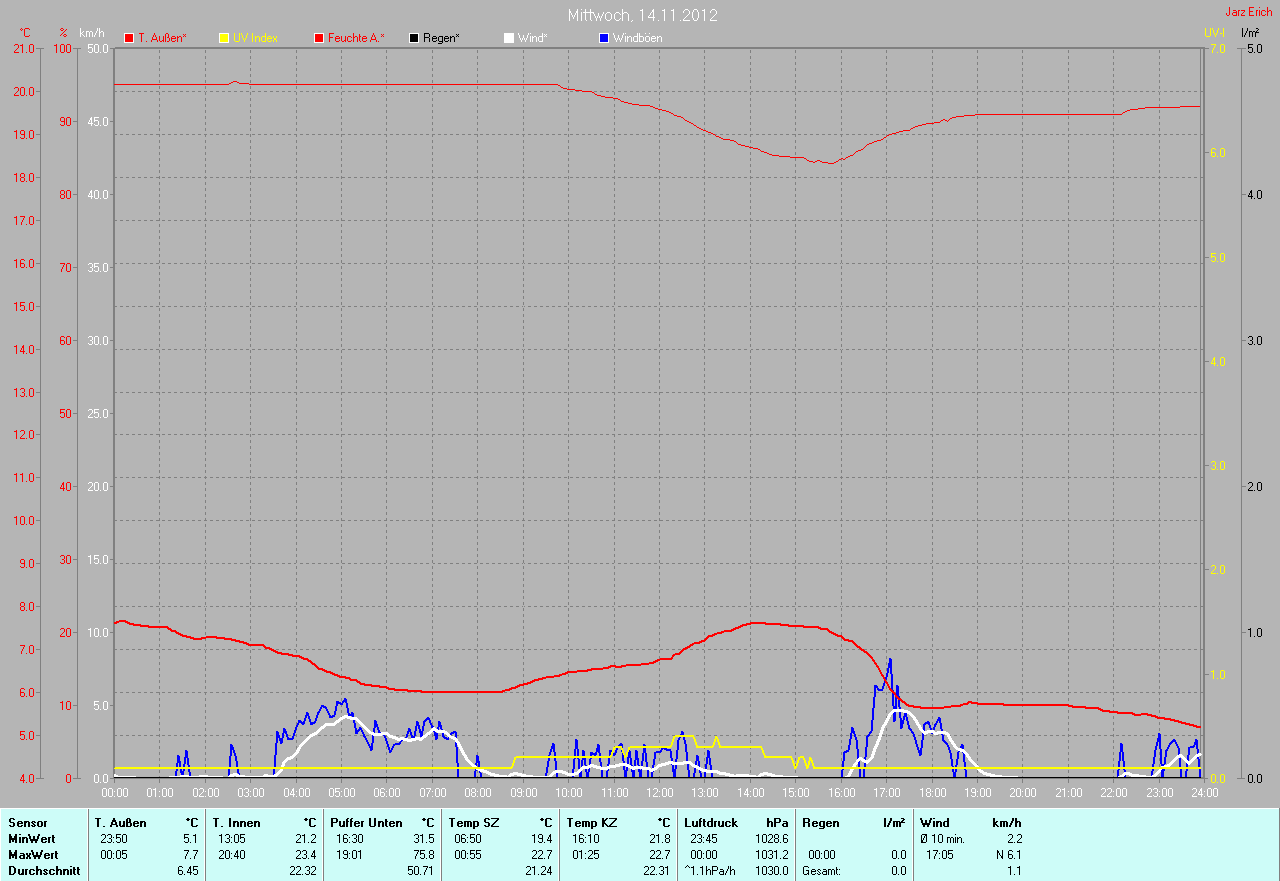
Task: Click the Temp SZ column header
Action: point(474,823)
